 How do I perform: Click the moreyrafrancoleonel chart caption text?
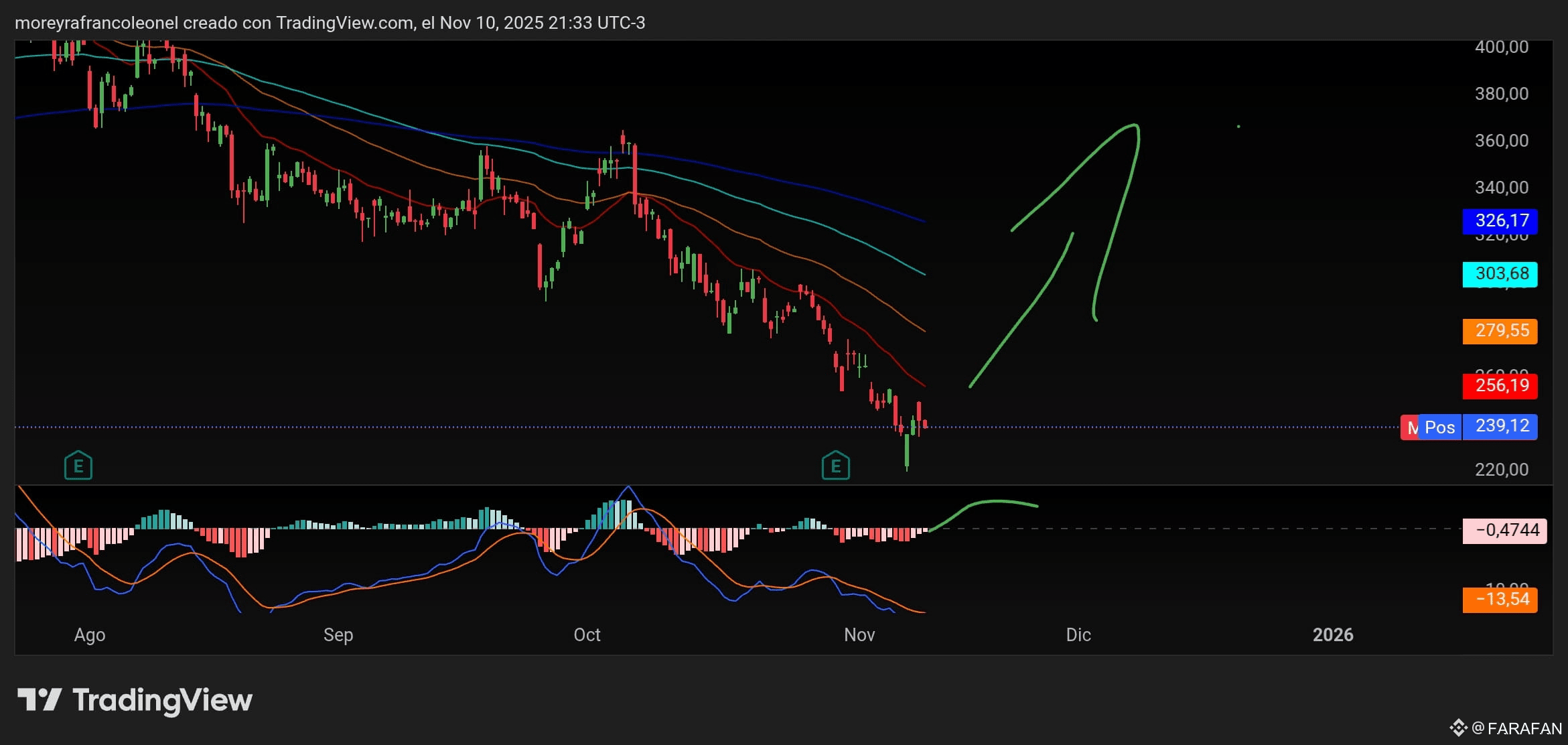[330, 23]
